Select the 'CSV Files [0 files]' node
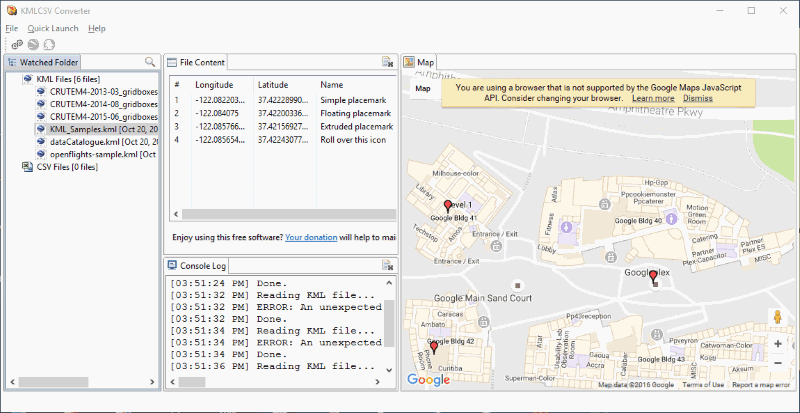 pos(67,167)
